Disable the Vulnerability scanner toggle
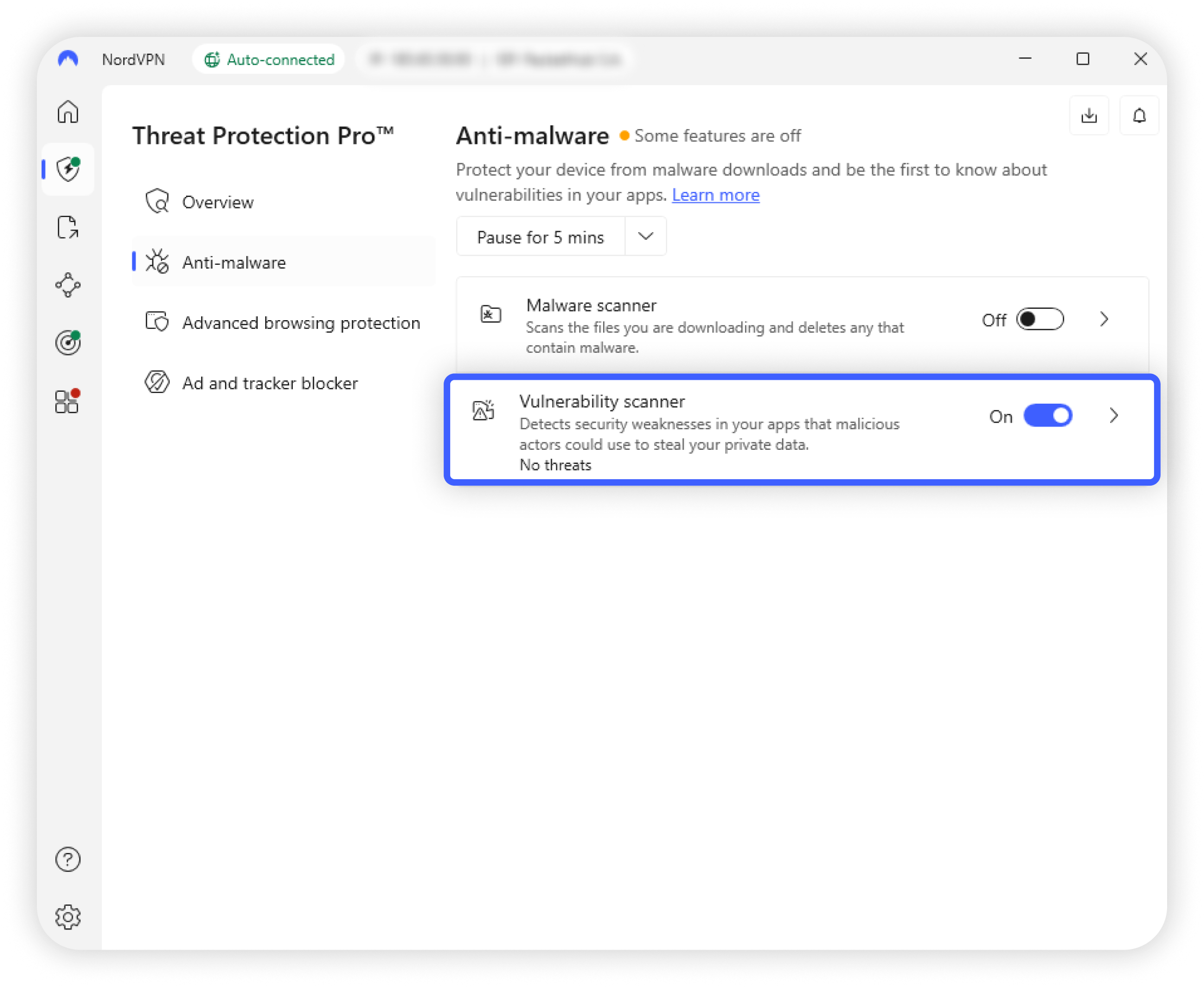 (x=1048, y=416)
